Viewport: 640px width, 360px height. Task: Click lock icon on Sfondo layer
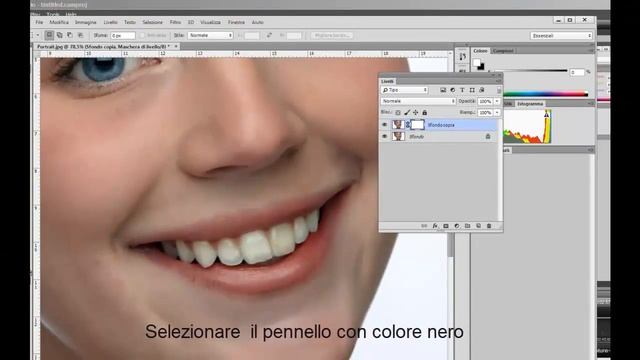(x=488, y=136)
